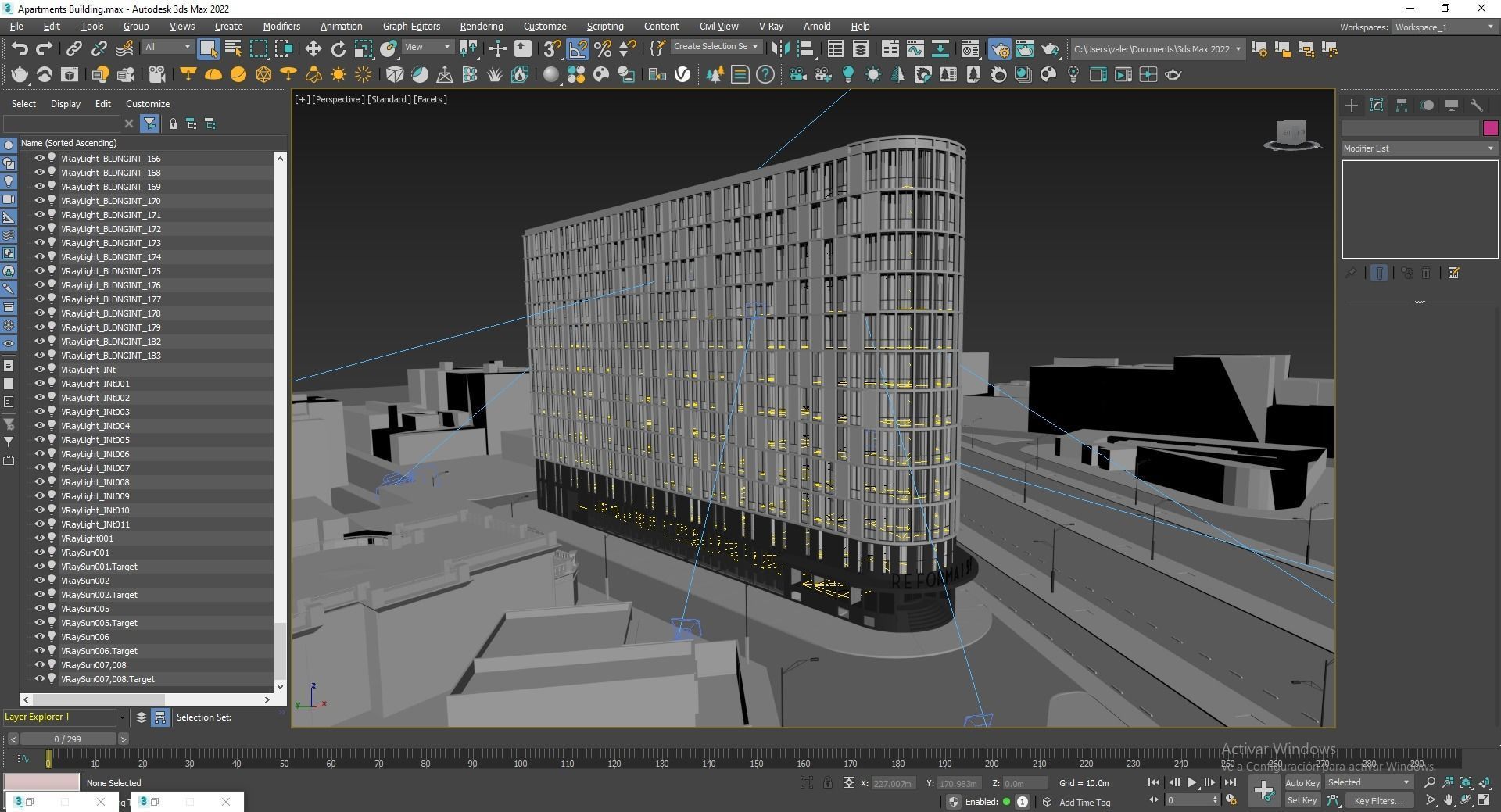The image size is (1501, 812).
Task: Activate the Select Object tool
Action: pyautogui.click(x=208, y=48)
